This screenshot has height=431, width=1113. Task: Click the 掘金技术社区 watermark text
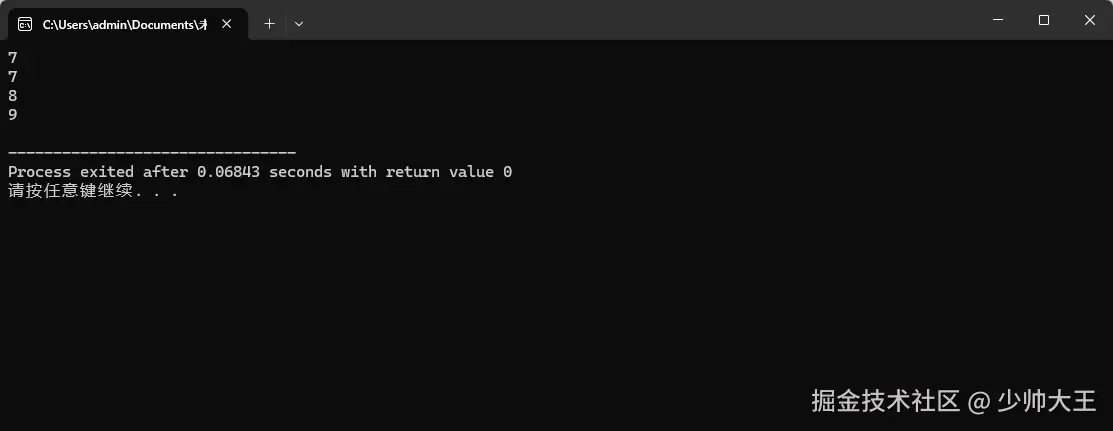(886, 402)
